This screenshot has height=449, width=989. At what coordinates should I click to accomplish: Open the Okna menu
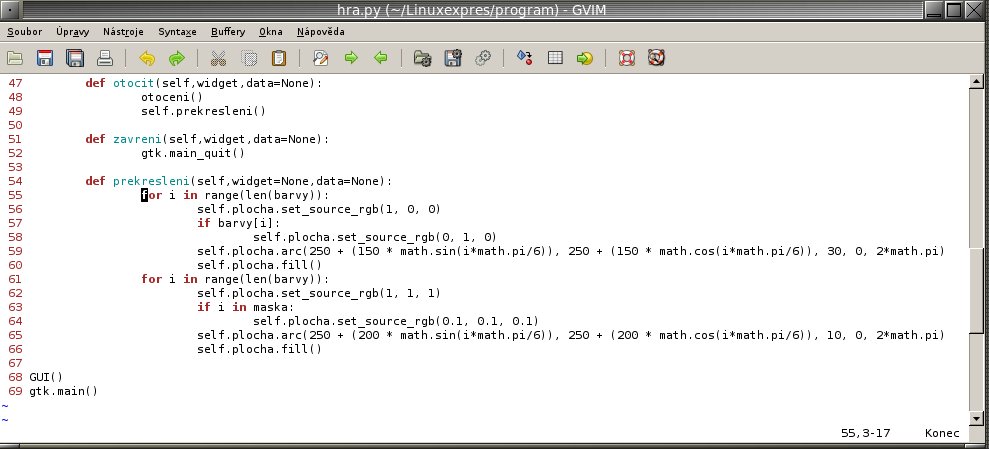(271, 32)
